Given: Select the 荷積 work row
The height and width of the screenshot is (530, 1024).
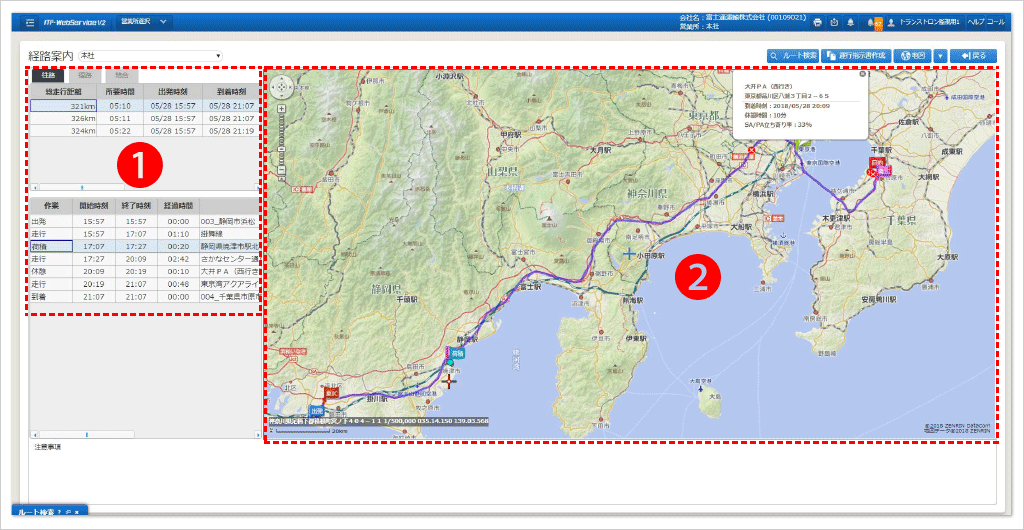Looking at the screenshot, I should click(x=145, y=246).
